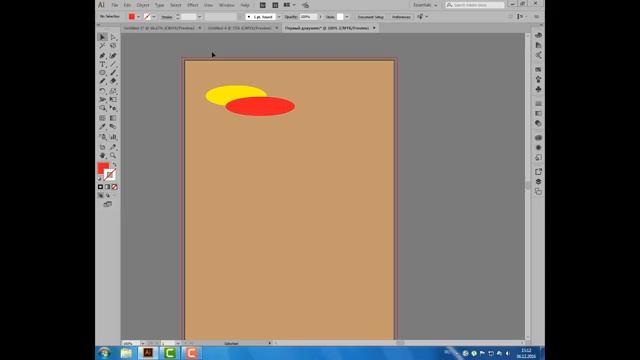This screenshot has width=640, height=360.
Task: Open the Effect menu
Action: pos(193,5)
